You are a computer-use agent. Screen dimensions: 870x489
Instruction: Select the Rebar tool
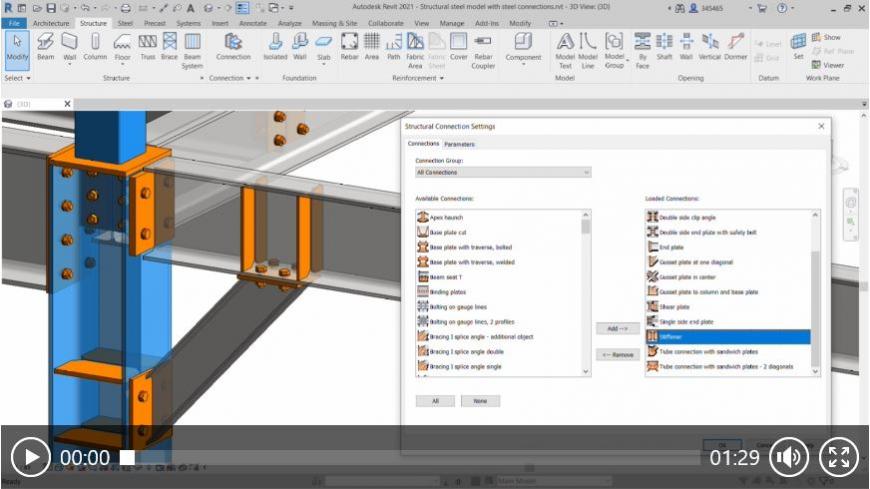click(x=349, y=47)
